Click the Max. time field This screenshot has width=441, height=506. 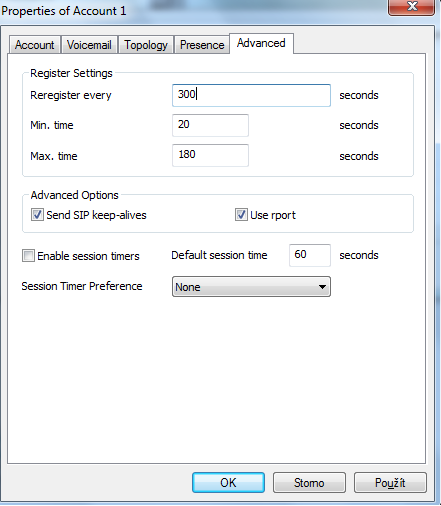(210, 155)
